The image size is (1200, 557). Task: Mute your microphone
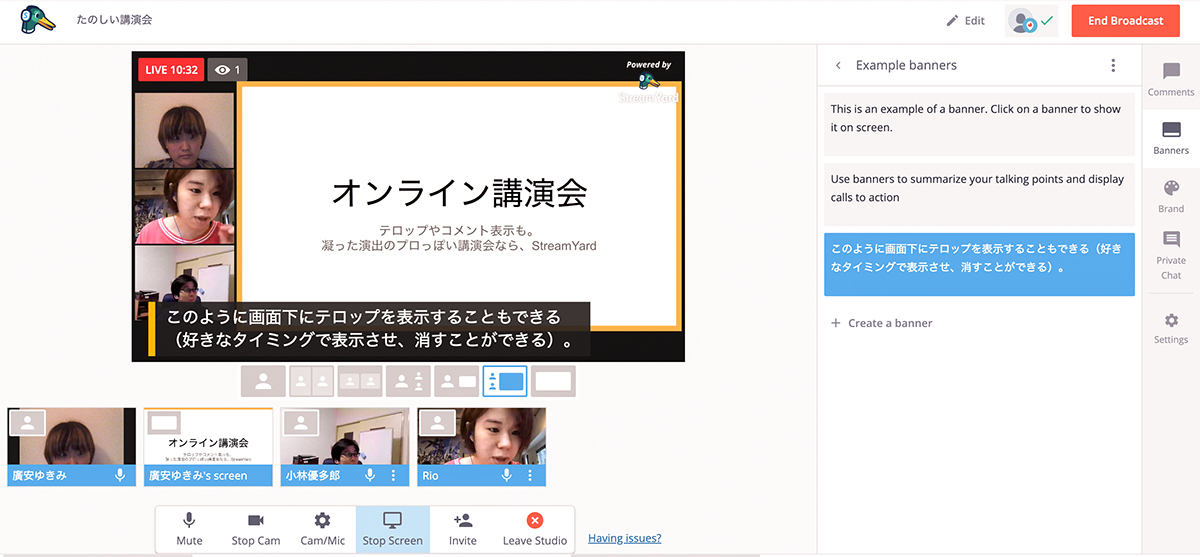tap(189, 529)
